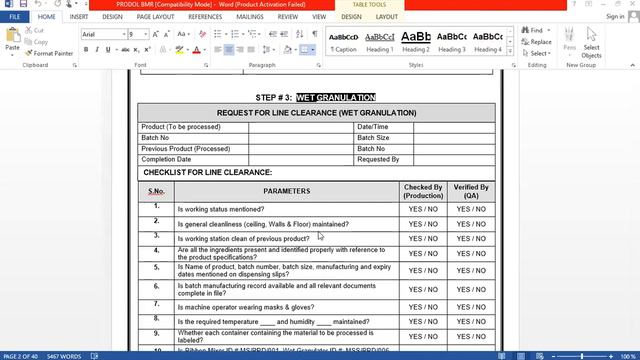This screenshot has width=640, height=360.
Task: Open proofing errors icon in status bar
Action: pyautogui.click(x=94, y=356)
